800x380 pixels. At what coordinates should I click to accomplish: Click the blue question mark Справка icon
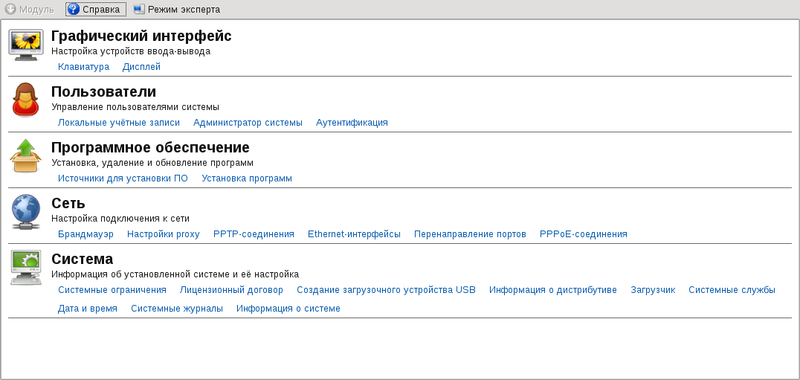[73, 9]
